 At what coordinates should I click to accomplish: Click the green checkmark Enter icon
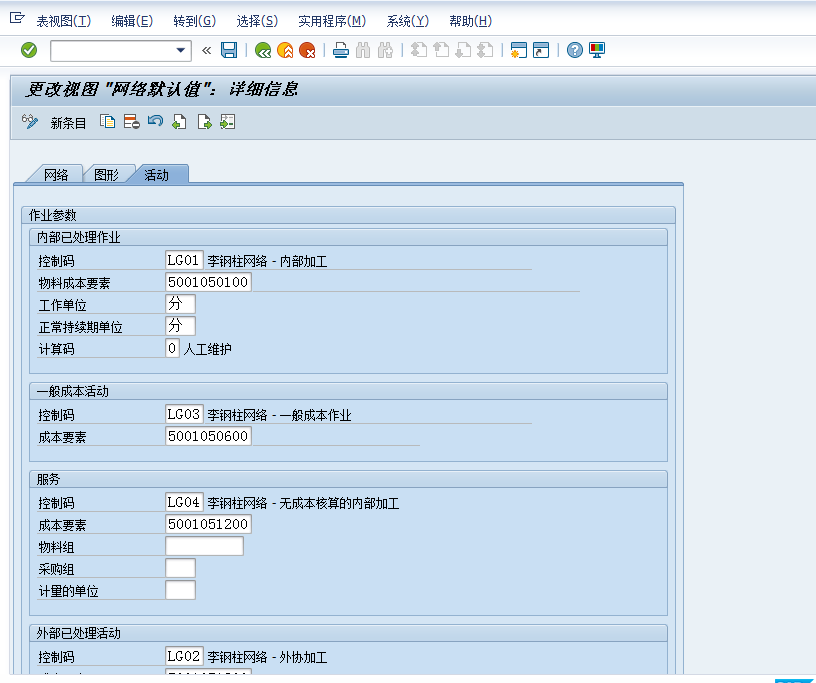tap(29, 50)
